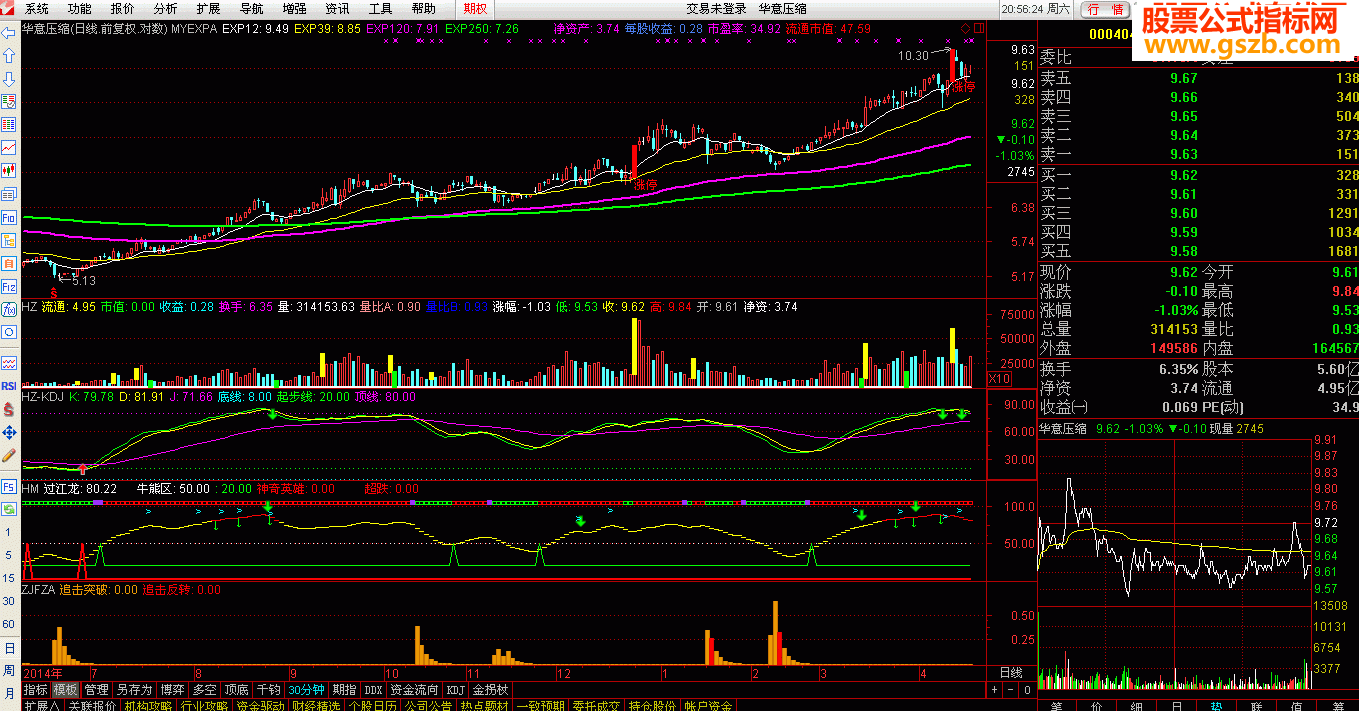Click the blue four-way arrow move icon

[9, 432]
